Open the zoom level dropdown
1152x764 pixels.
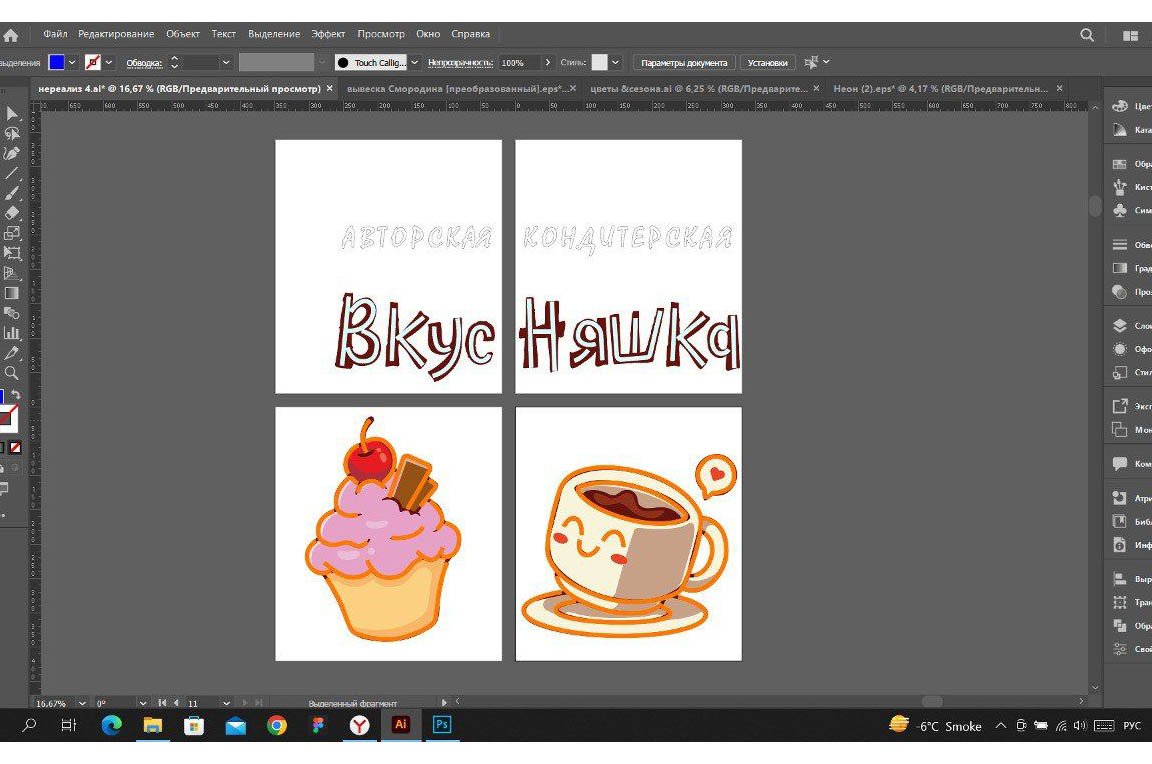tap(82, 703)
